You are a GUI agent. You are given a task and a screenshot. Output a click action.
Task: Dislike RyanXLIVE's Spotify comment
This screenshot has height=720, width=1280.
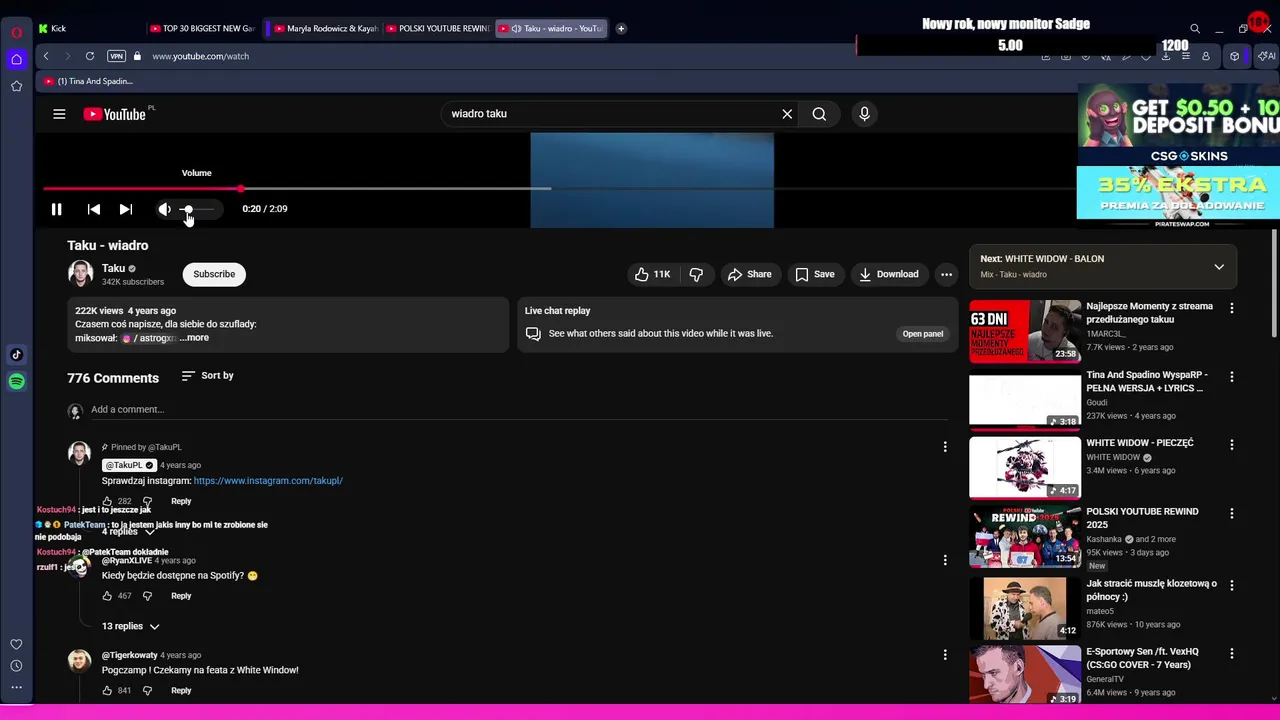point(147,596)
